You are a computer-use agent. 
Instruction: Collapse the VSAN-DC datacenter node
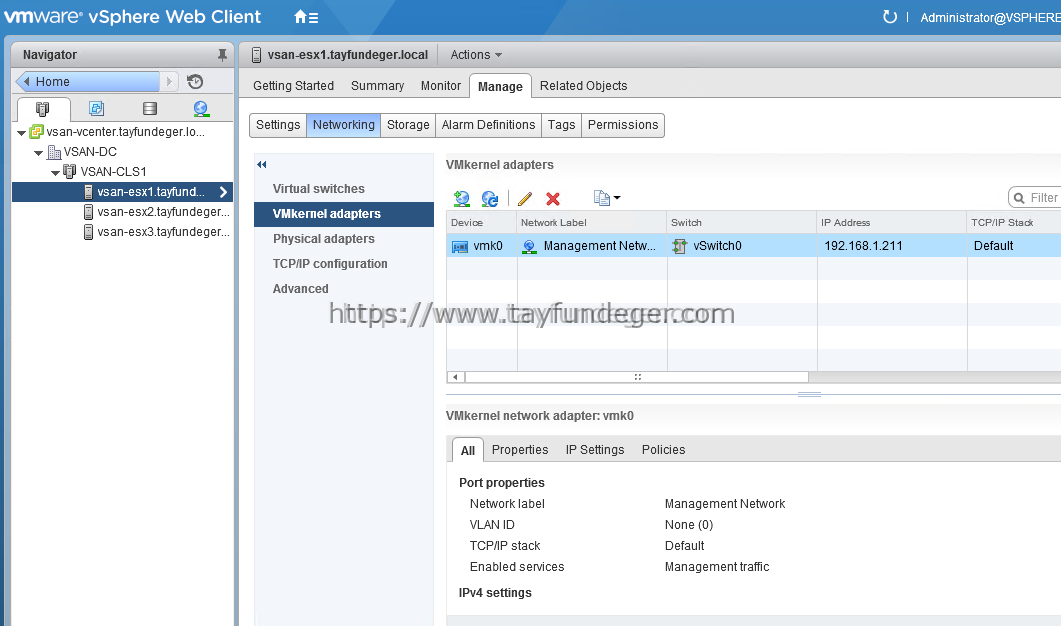tap(39, 153)
